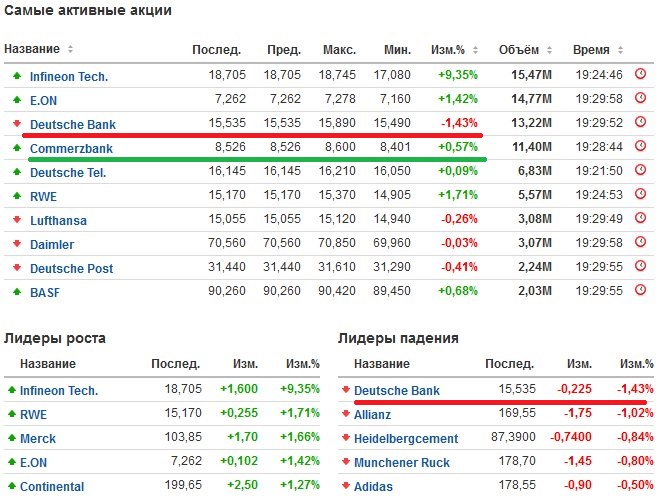
Task: Open Heidelbergcement in the Лидеры падения list
Action: point(406,438)
